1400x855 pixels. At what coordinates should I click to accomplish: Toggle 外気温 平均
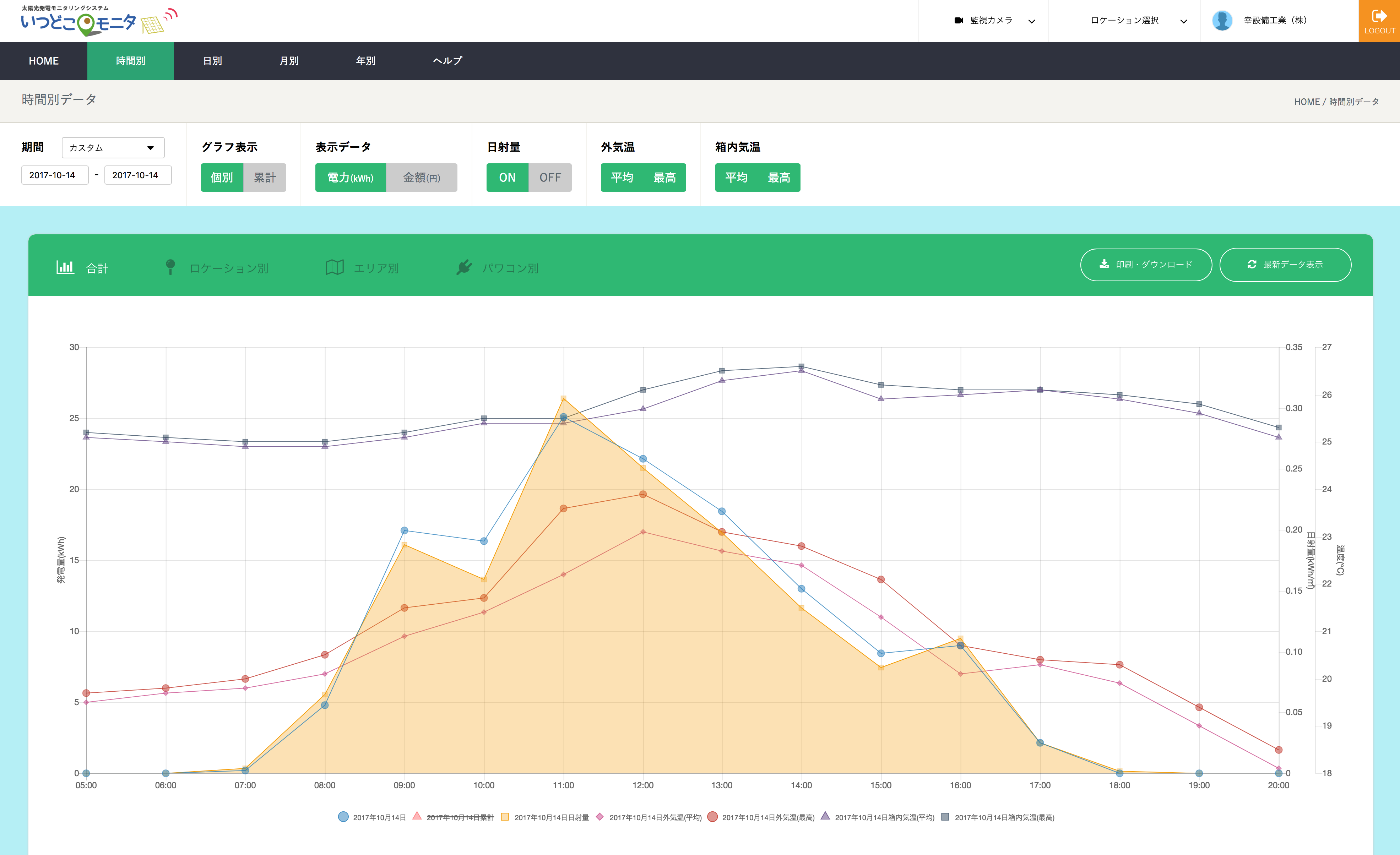pyautogui.click(x=622, y=177)
